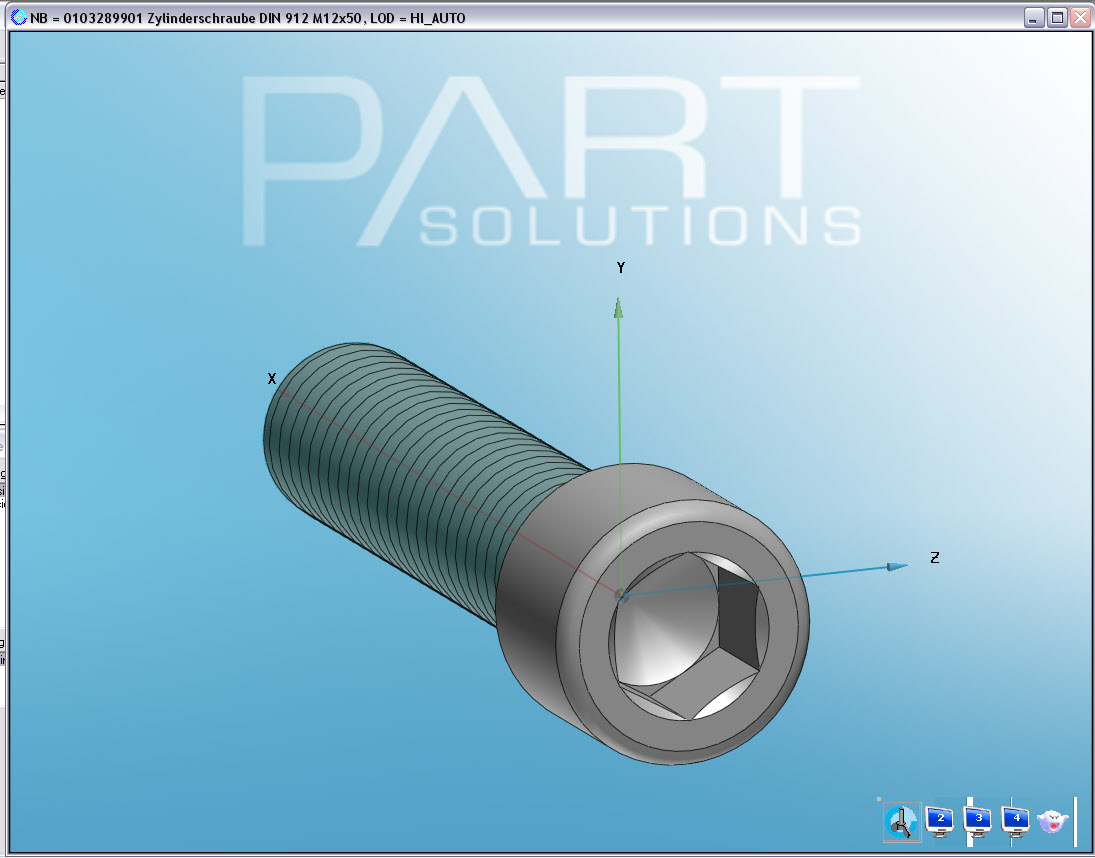Image resolution: width=1095 pixels, height=858 pixels.
Task: Select the monitor view 3 icon
Action: coord(978,822)
